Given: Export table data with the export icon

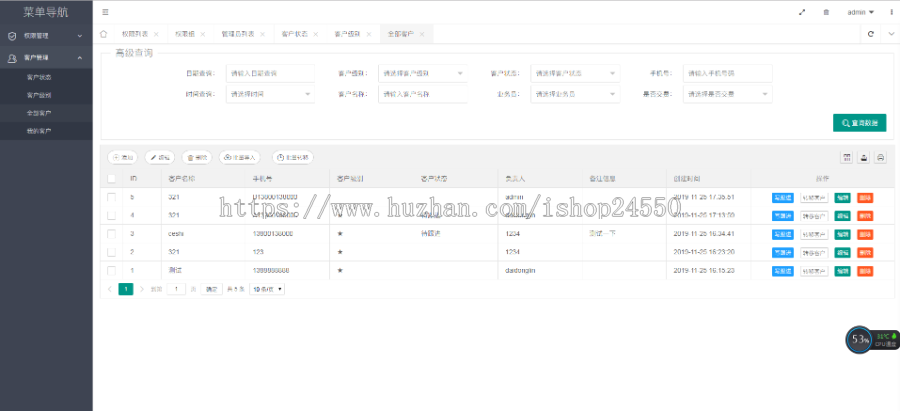Looking at the screenshot, I should click(863, 157).
